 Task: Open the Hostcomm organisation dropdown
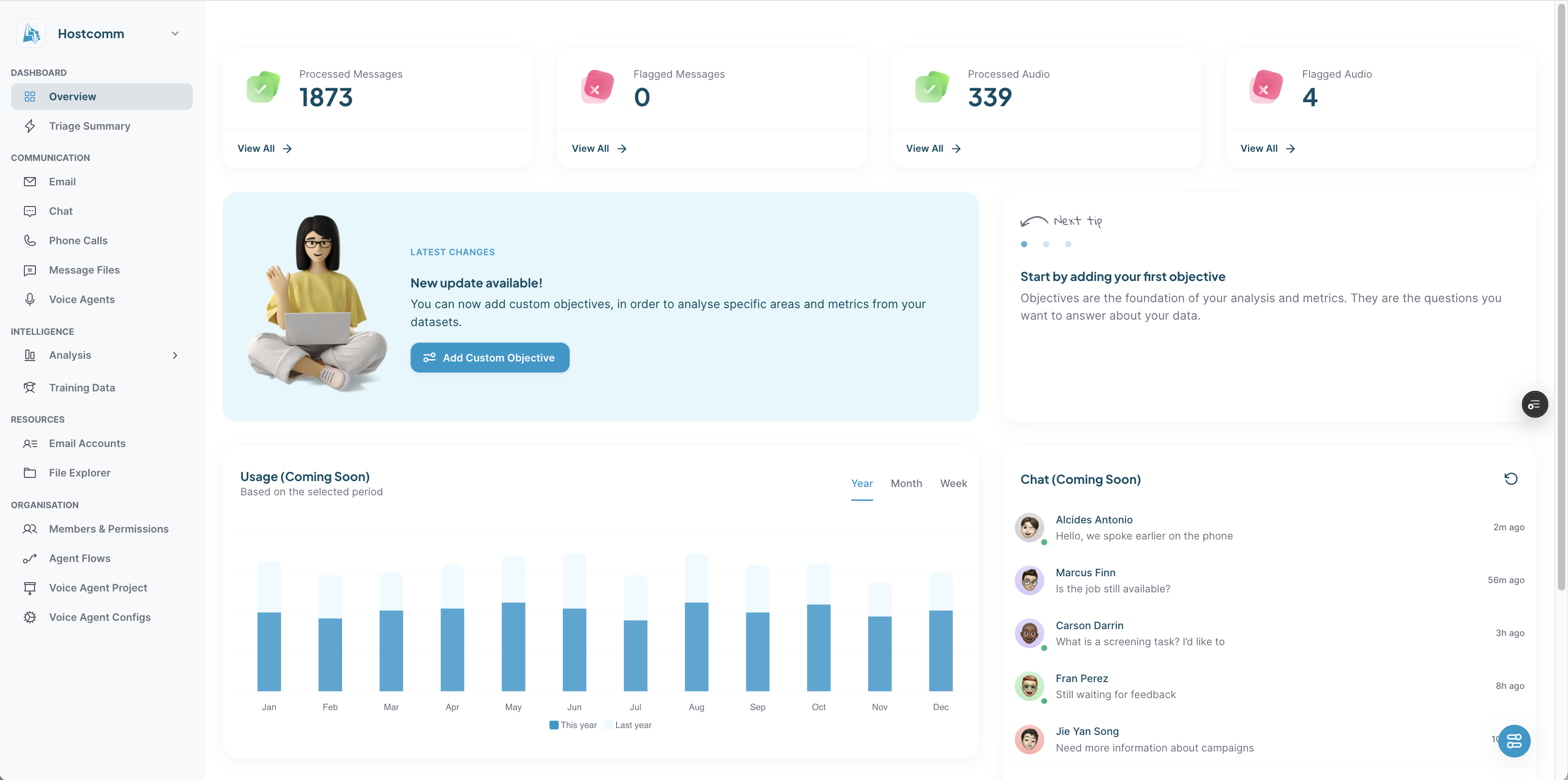[175, 34]
